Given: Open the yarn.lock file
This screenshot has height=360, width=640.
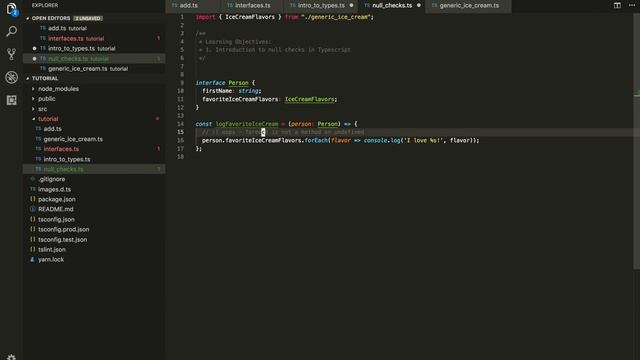Looking at the screenshot, I should click(94, 260).
